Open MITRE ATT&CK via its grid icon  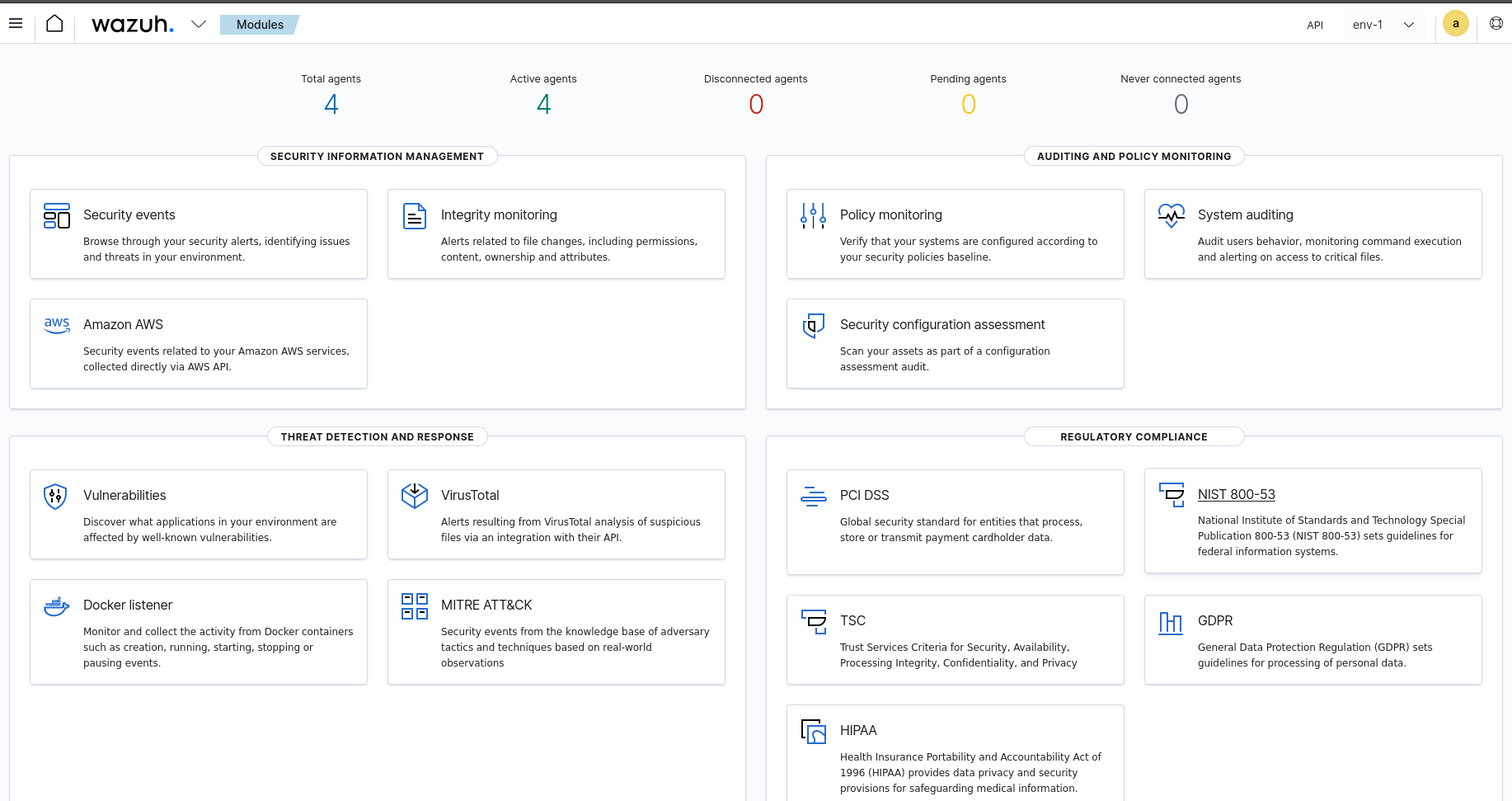tap(415, 605)
